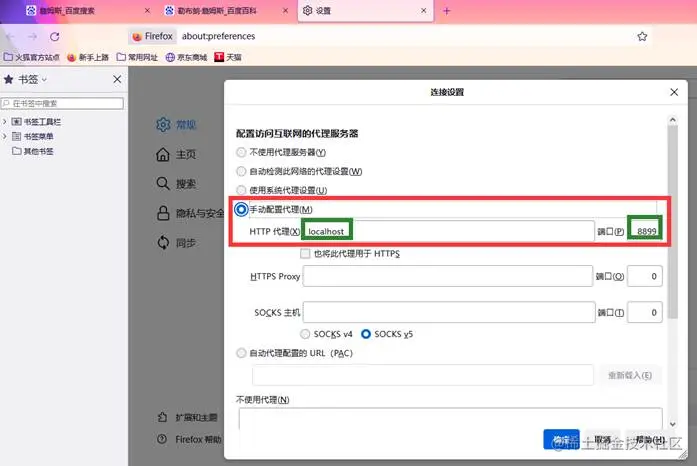Click the Firefox identity badge in address bar
This screenshot has width=697, height=466.
[153, 36]
